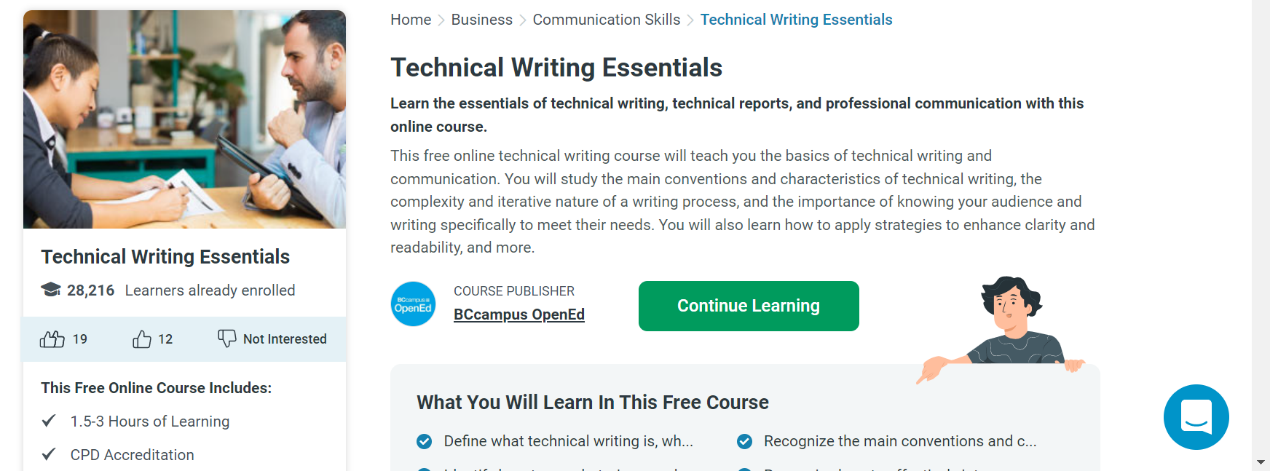Go to Home in the breadcrumb
This screenshot has width=1270, height=471.
[x=410, y=20]
